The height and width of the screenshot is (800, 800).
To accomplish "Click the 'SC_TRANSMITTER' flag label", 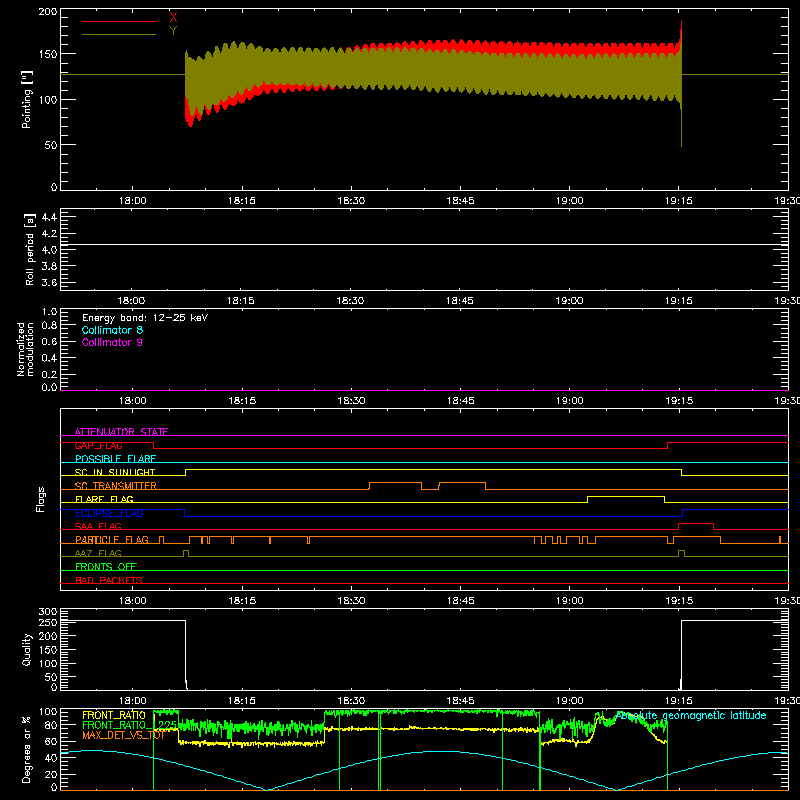I will click(116, 486).
